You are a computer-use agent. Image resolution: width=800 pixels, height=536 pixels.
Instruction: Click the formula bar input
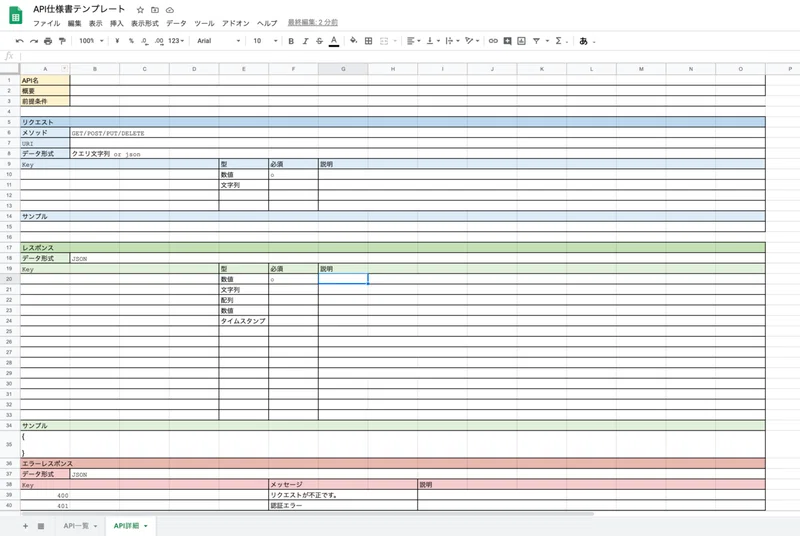point(408,56)
